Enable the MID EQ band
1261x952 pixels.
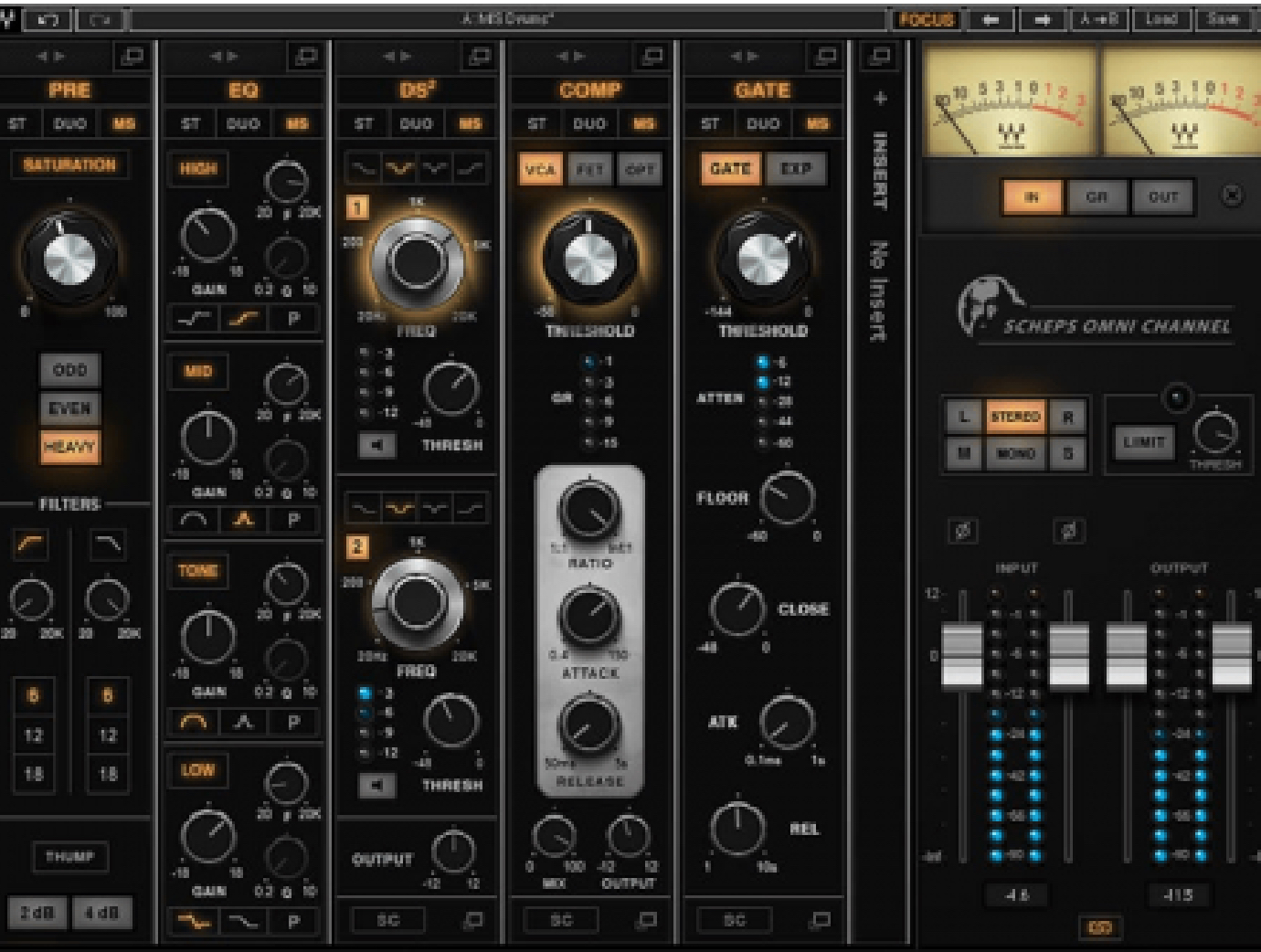click(x=198, y=371)
